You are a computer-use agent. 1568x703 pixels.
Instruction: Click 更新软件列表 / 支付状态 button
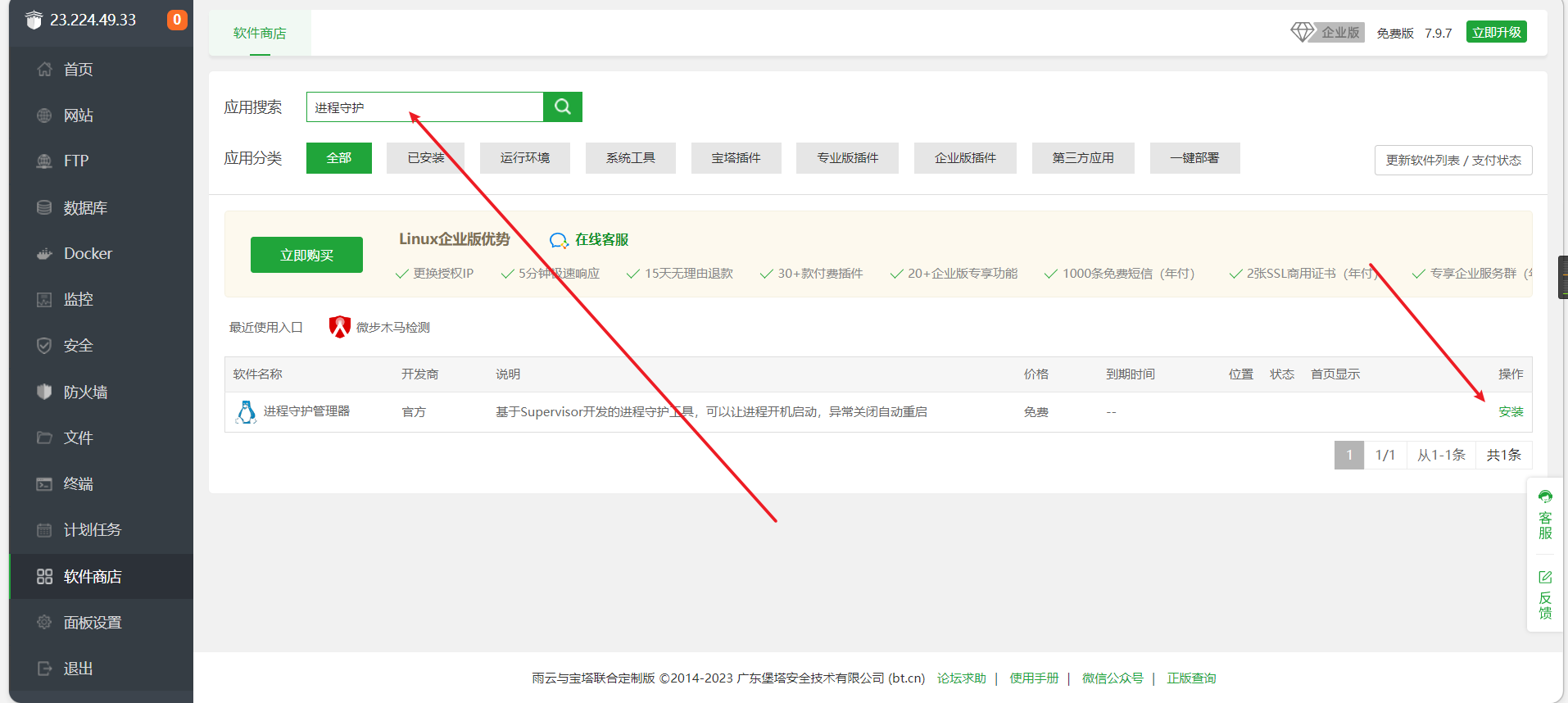pyautogui.click(x=1453, y=160)
